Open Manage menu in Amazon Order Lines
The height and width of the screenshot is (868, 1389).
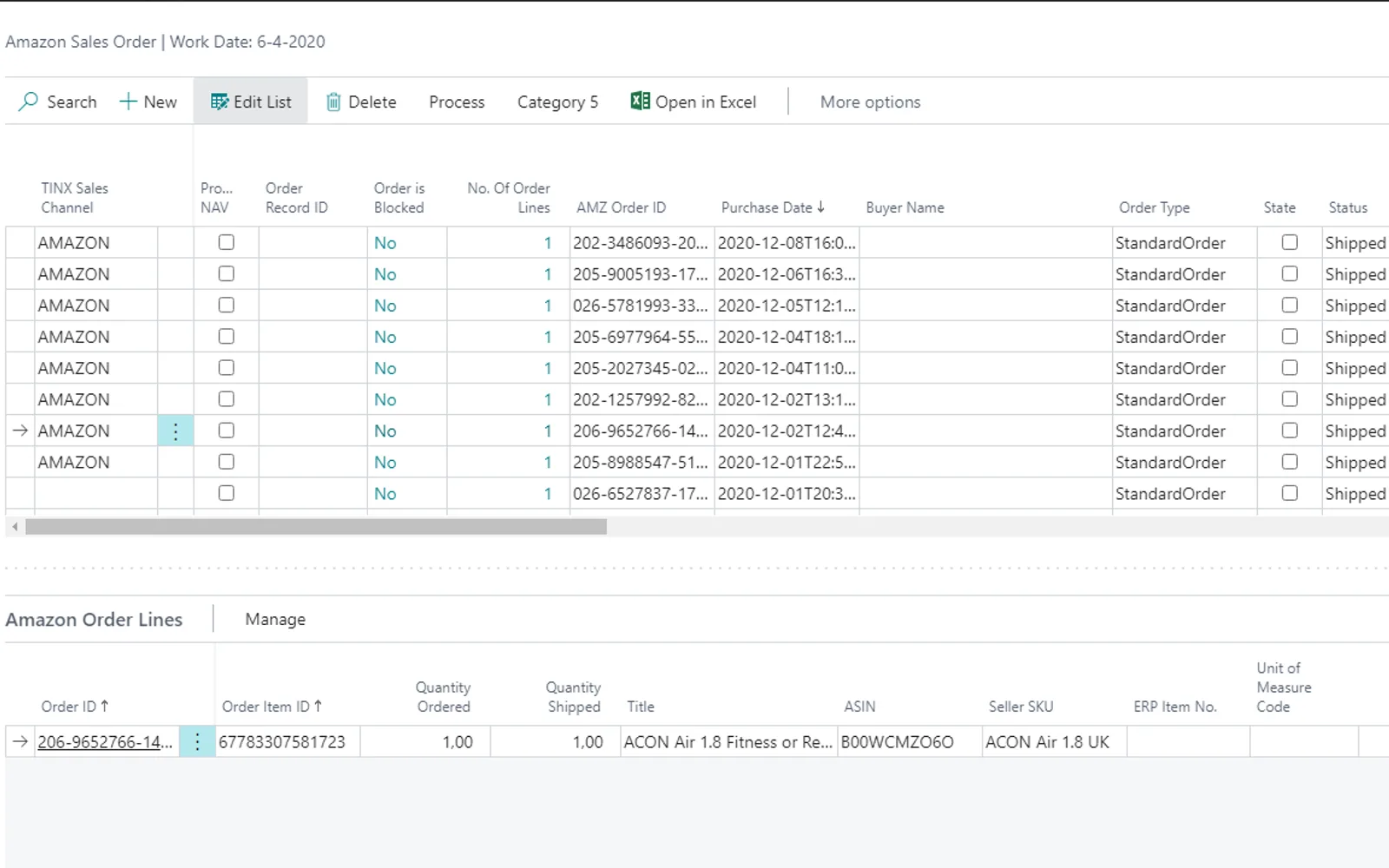tap(275, 619)
